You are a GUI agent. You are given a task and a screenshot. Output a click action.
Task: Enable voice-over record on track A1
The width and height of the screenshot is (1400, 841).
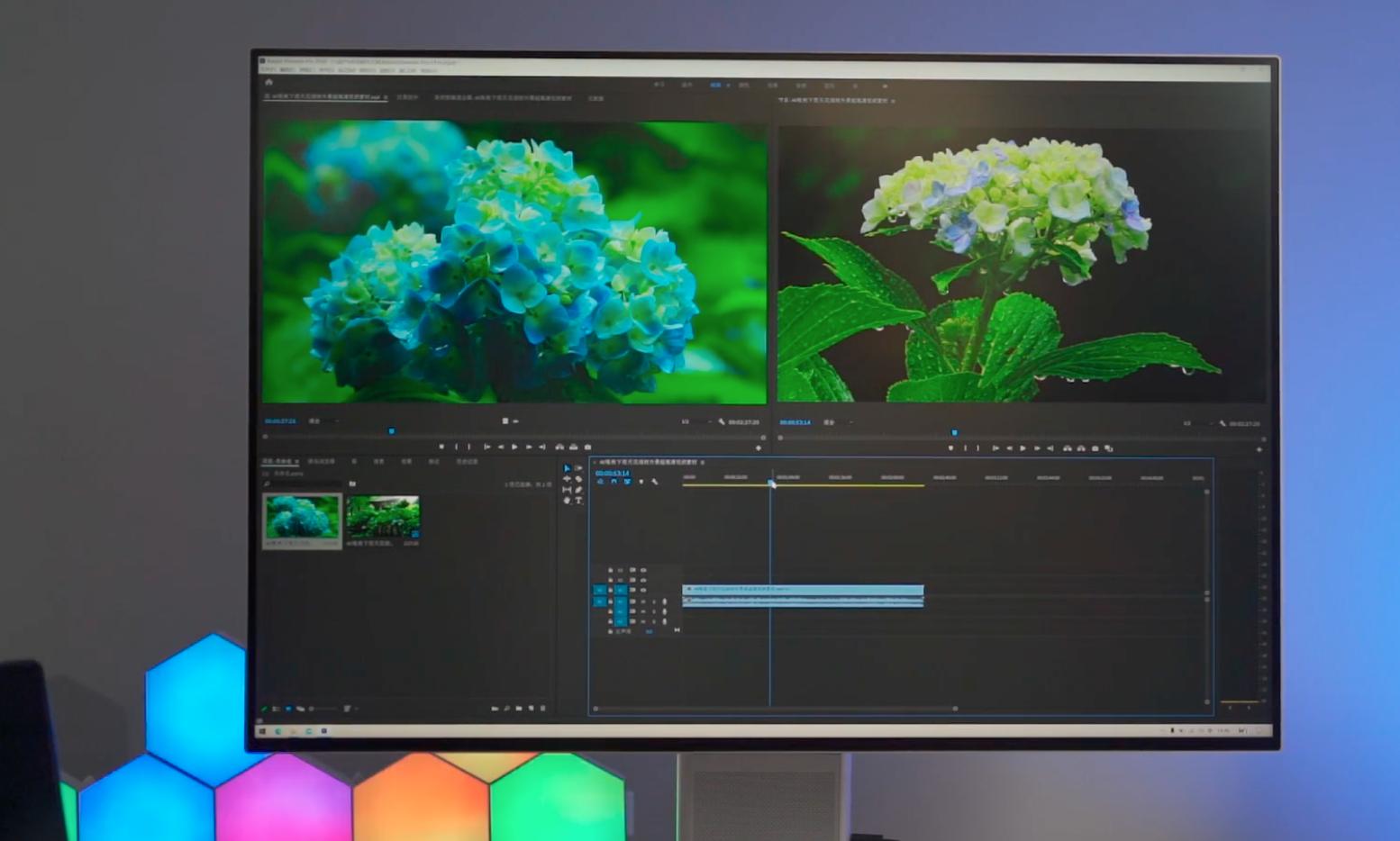[x=665, y=601]
